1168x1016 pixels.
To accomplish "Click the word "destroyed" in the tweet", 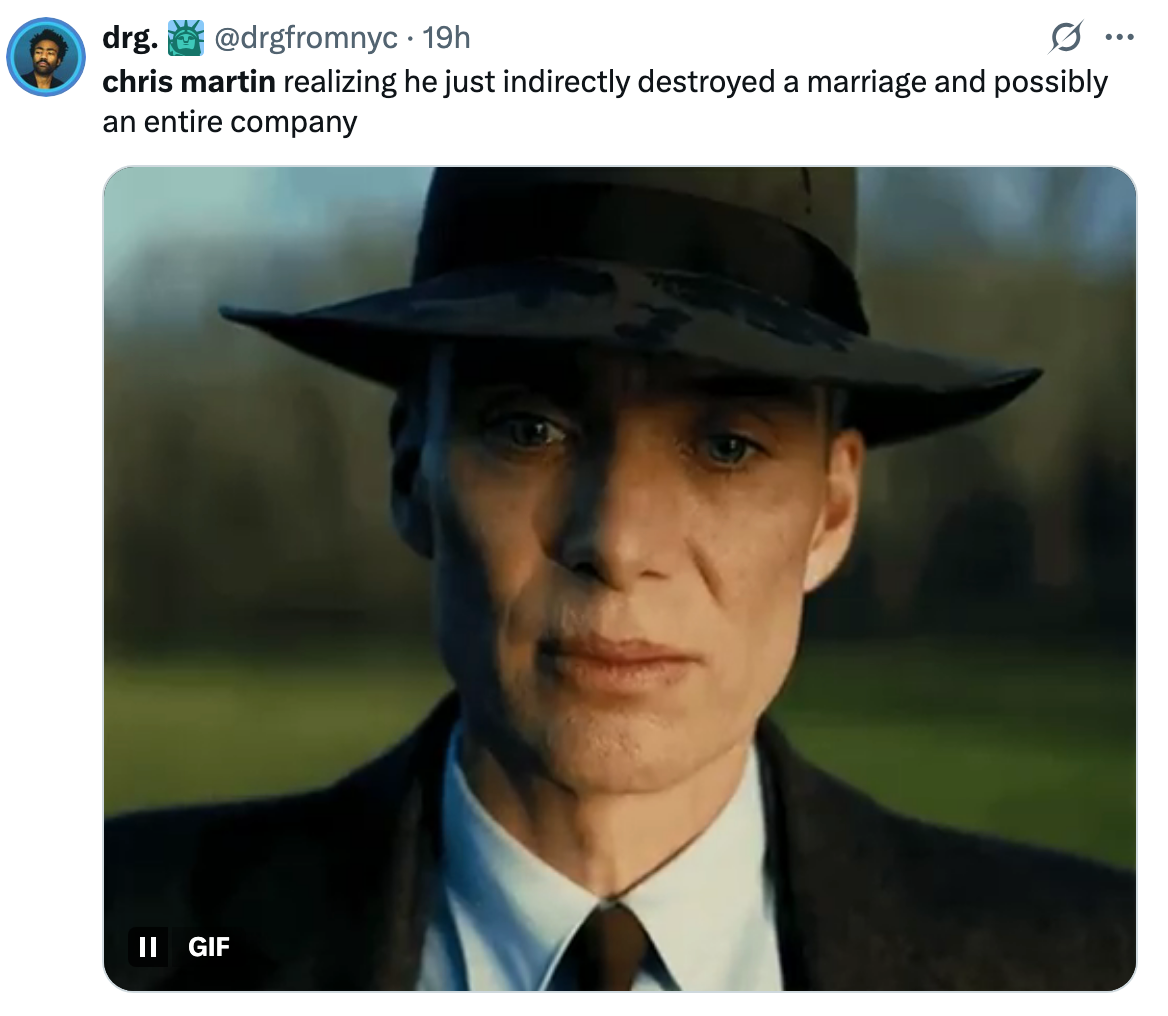I will point(707,81).
